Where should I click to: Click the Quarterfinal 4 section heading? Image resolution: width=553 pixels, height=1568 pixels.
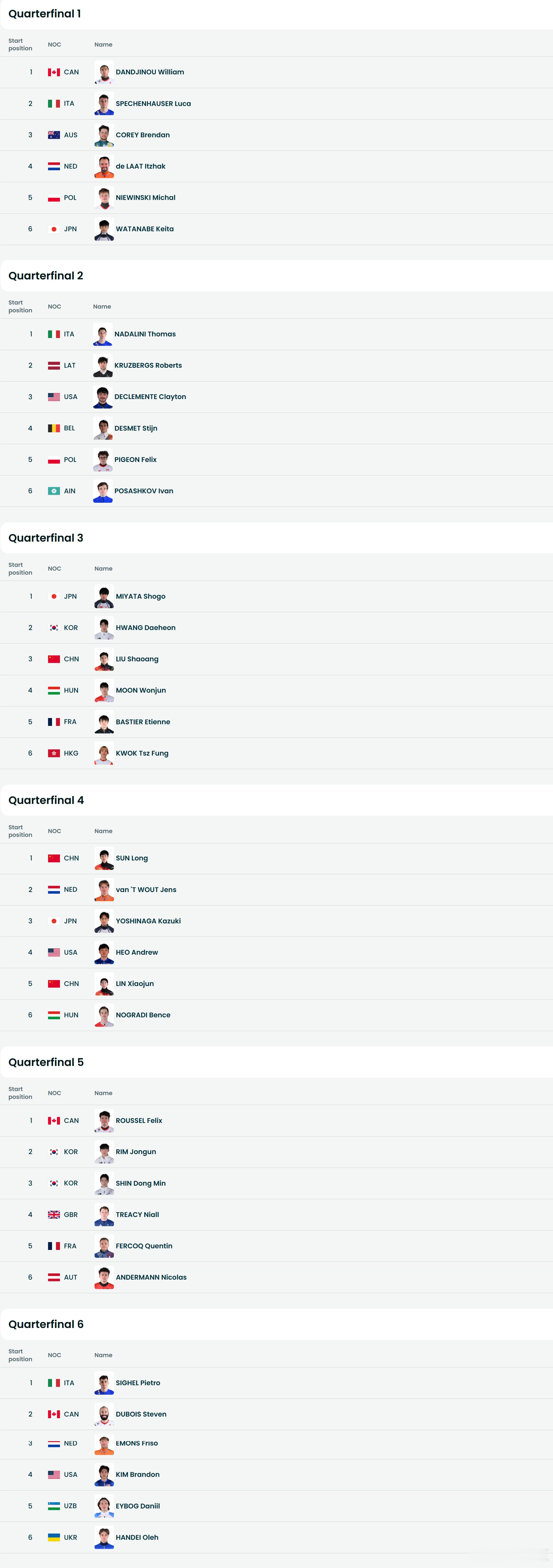(46, 800)
